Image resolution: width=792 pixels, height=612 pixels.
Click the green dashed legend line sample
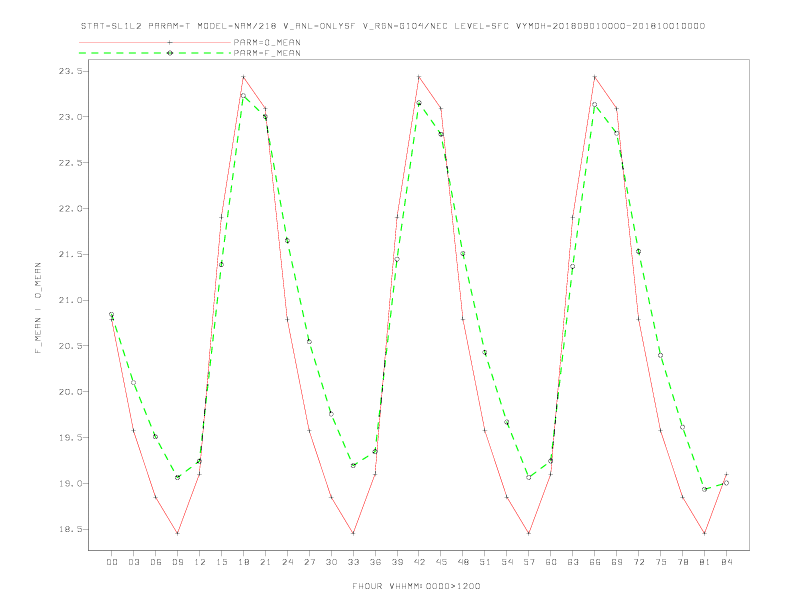(x=155, y=53)
